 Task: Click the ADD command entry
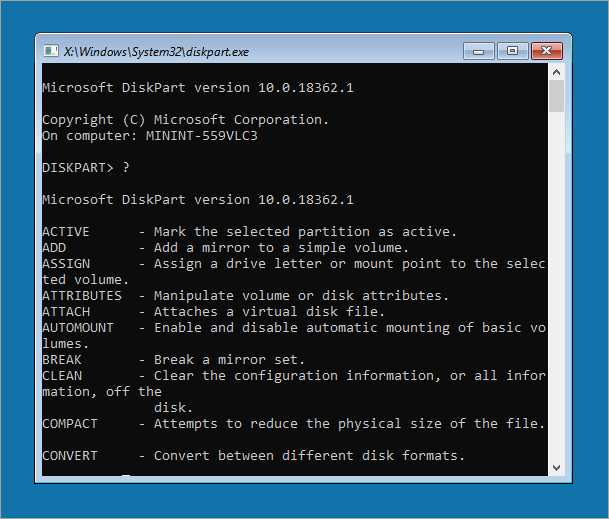click(54, 248)
